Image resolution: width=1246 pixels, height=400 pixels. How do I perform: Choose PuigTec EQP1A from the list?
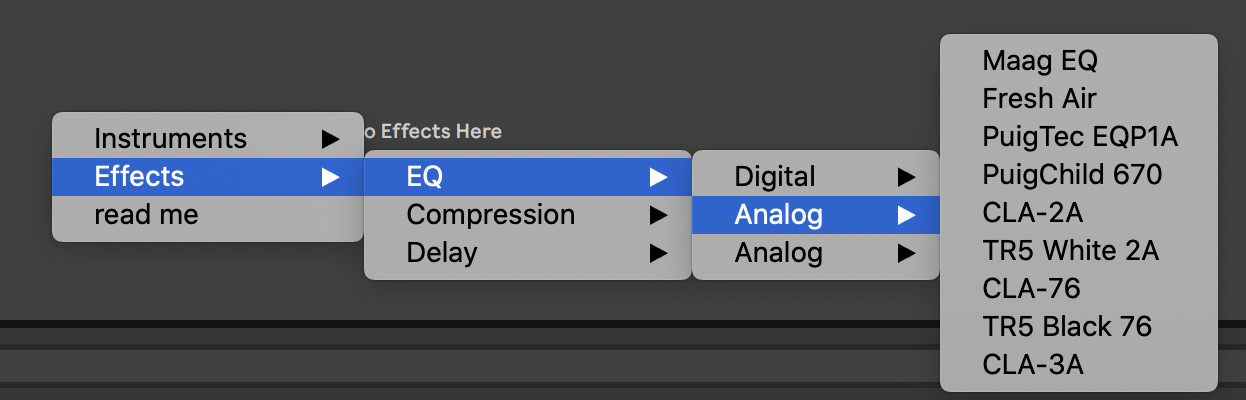point(1080,137)
